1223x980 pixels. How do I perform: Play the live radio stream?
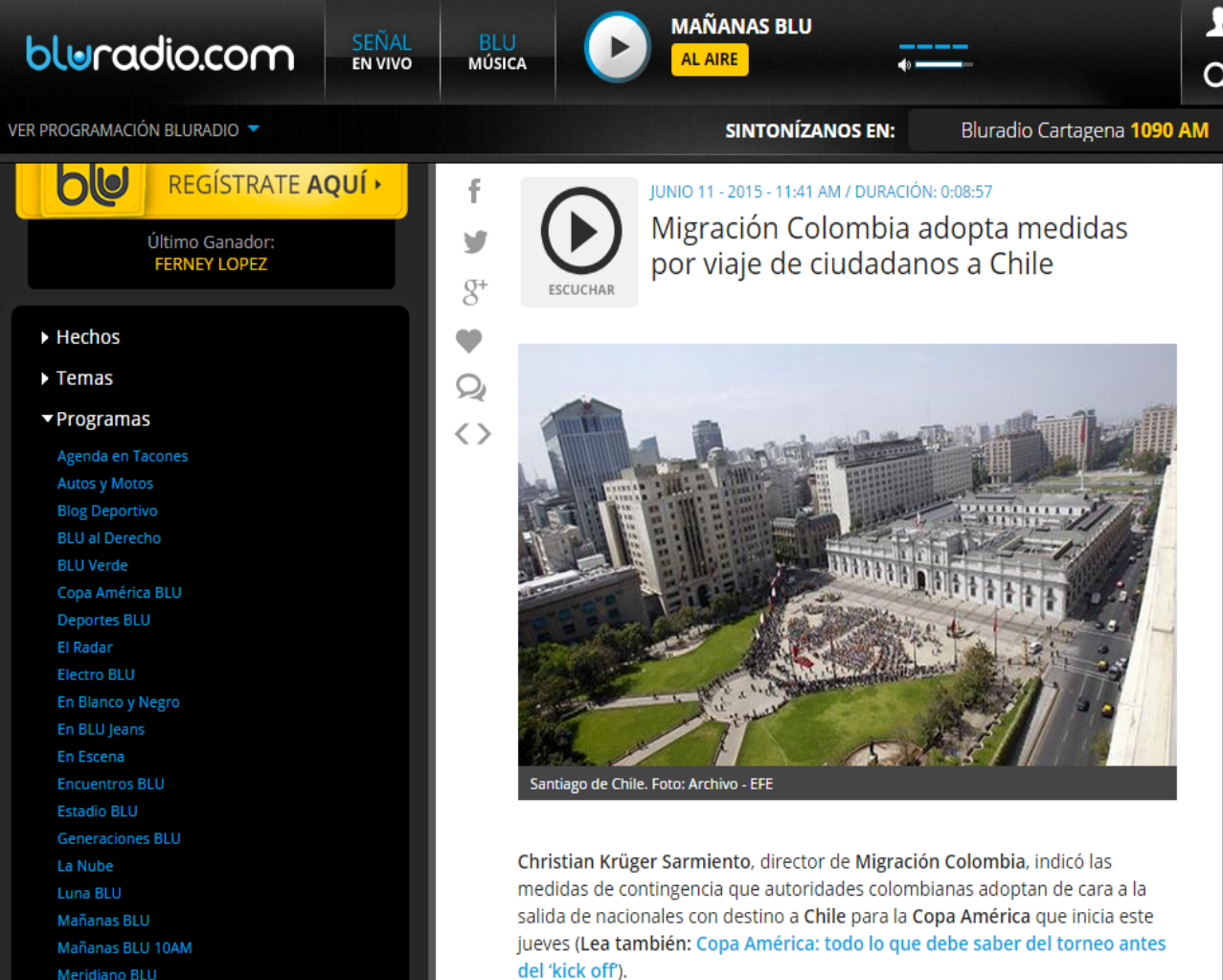(x=618, y=46)
